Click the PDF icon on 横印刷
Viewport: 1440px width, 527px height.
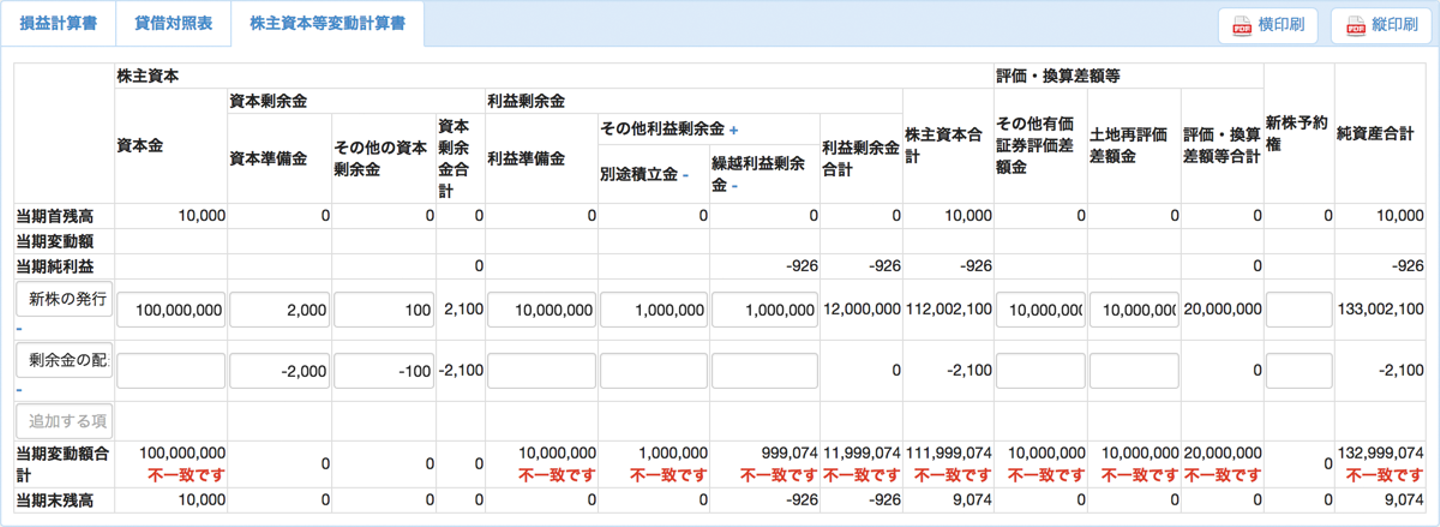pos(1242,26)
